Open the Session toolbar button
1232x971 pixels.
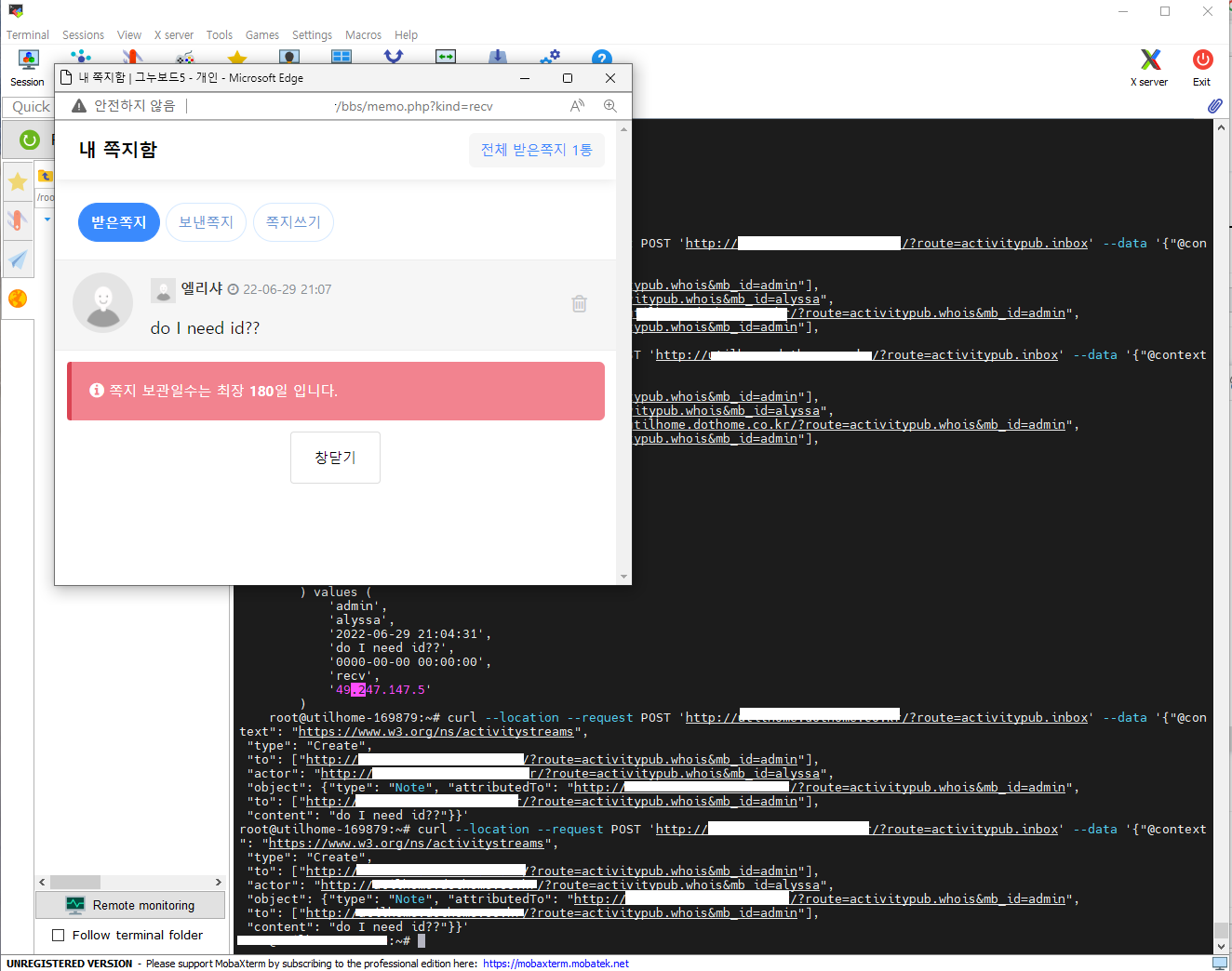point(28,67)
